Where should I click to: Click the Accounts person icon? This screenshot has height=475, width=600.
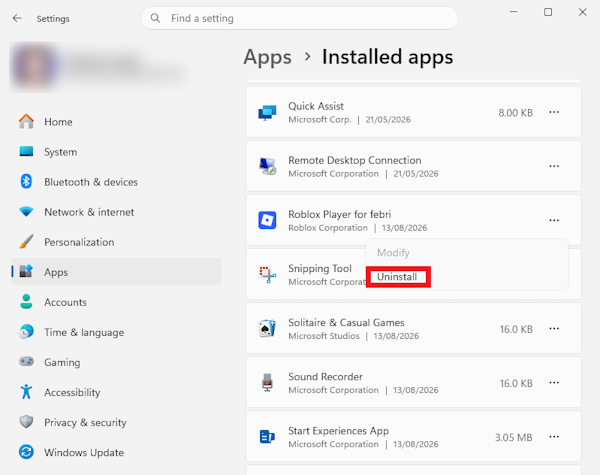coord(26,302)
